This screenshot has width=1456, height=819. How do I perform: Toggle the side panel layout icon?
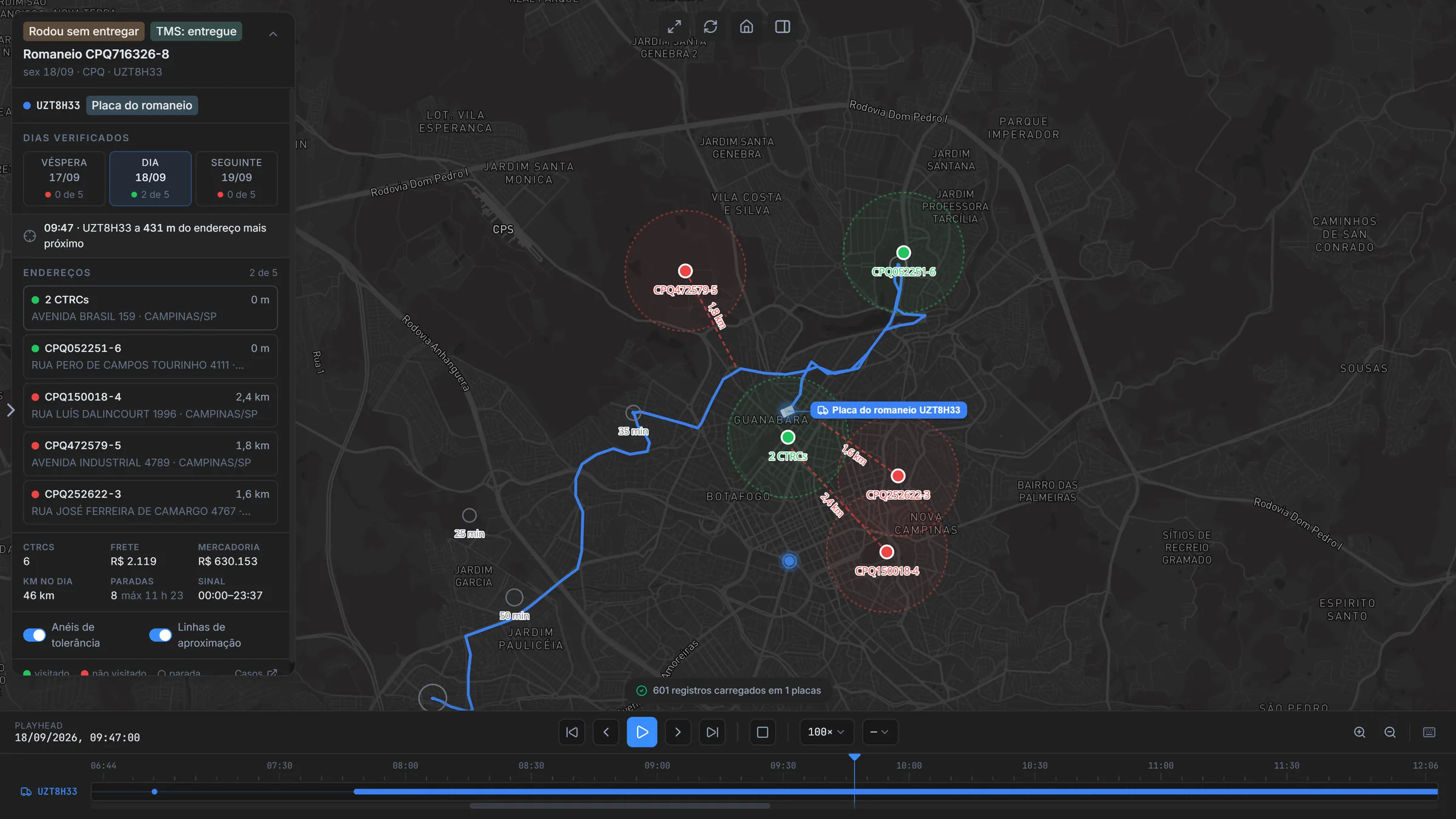click(x=783, y=27)
